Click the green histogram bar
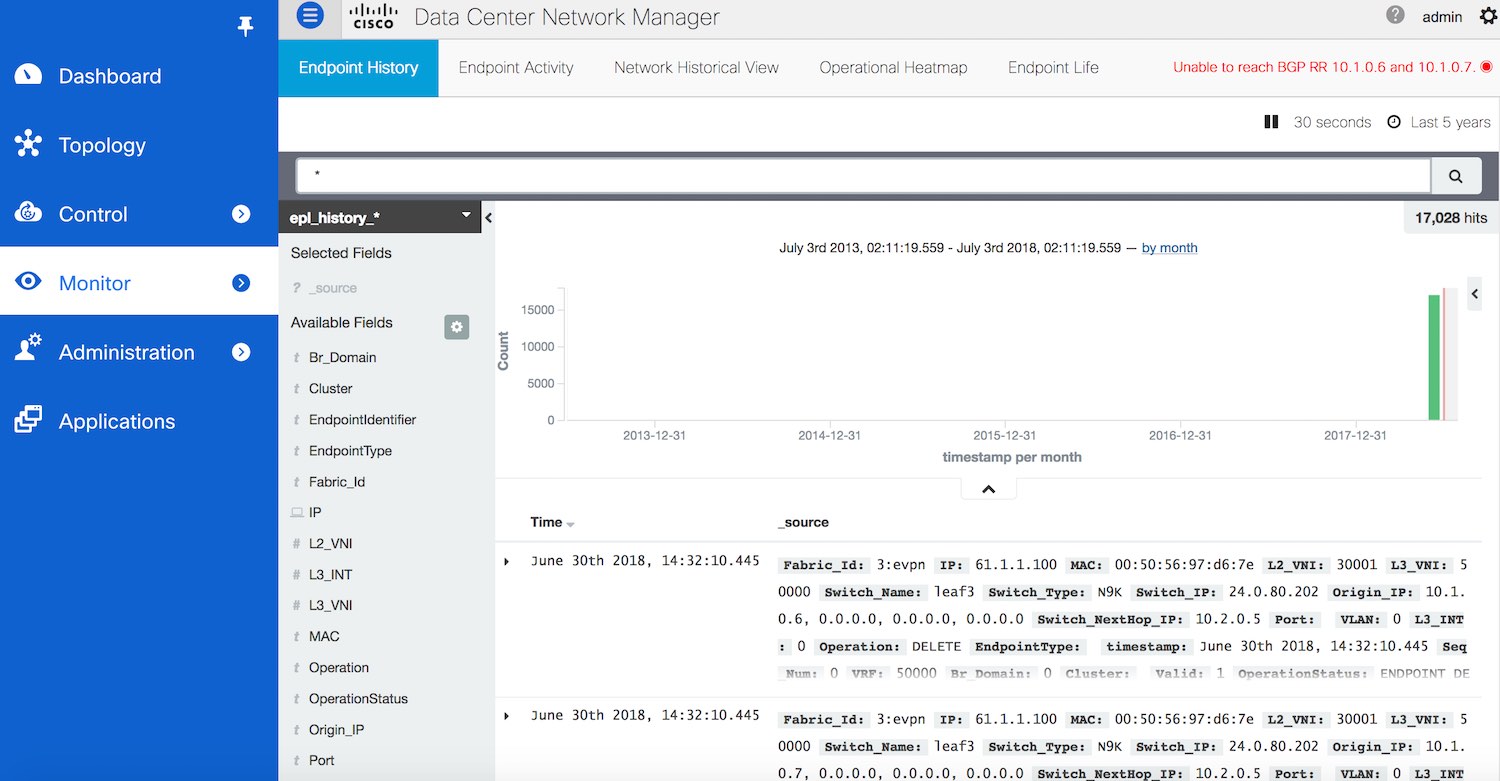Image resolution: width=1500 pixels, height=781 pixels. click(x=1434, y=358)
